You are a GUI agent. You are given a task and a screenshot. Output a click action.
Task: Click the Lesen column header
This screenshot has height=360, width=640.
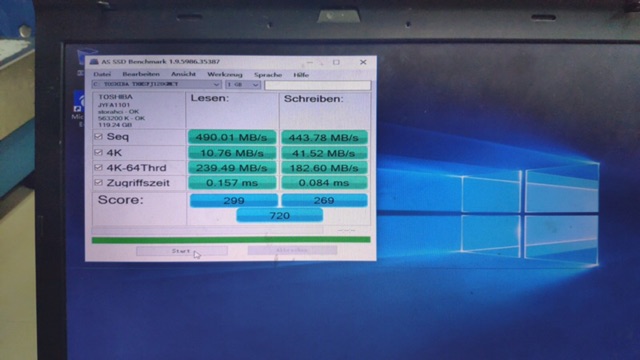(210, 98)
